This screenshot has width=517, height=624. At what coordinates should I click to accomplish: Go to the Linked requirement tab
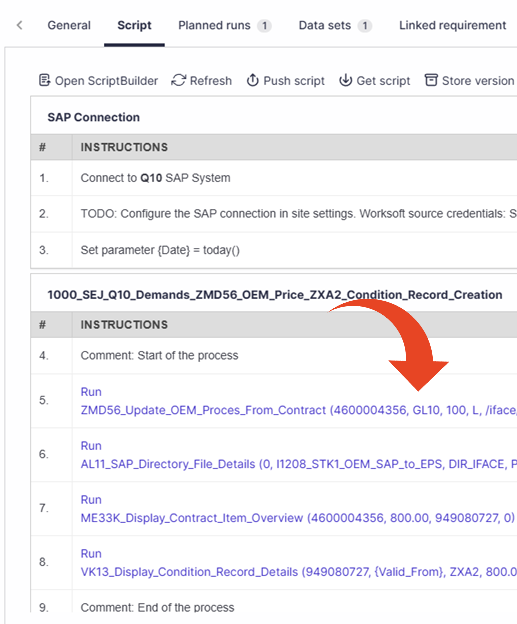click(x=453, y=25)
